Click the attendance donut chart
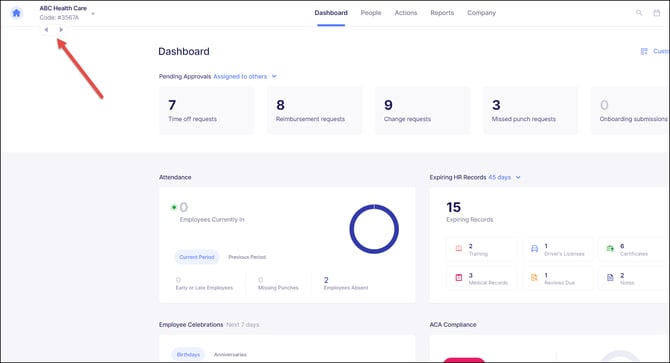 [374, 229]
